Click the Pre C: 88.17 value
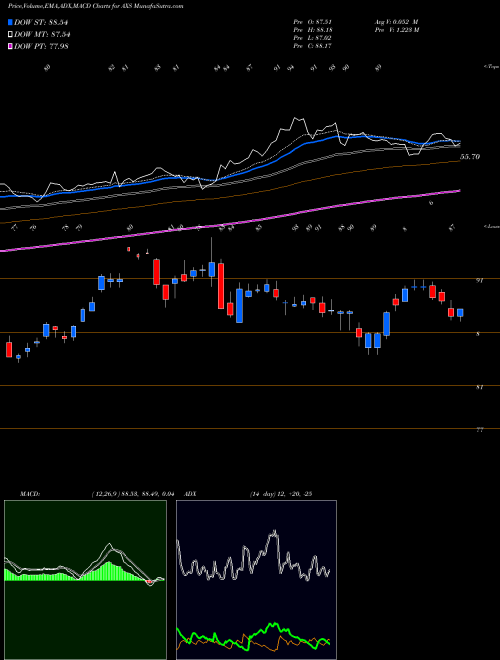 (x=313, y=45)
